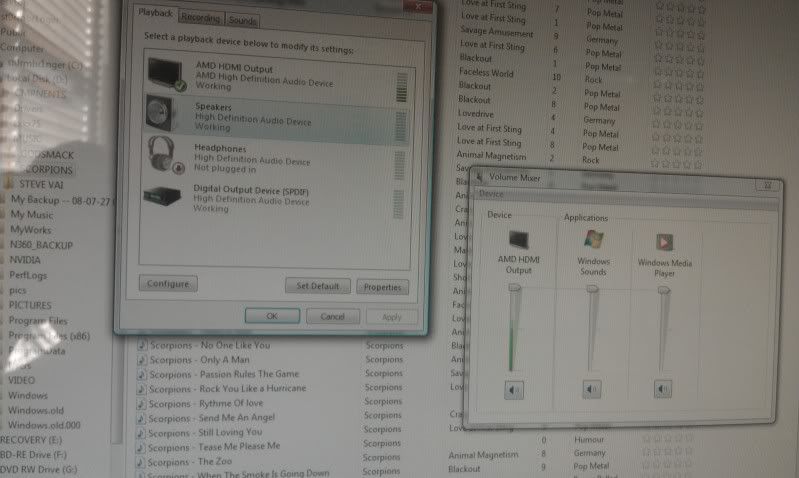Screen dimensions: 799x478
Task: Switch to the Playback tab
Action: tap(155, 13)
